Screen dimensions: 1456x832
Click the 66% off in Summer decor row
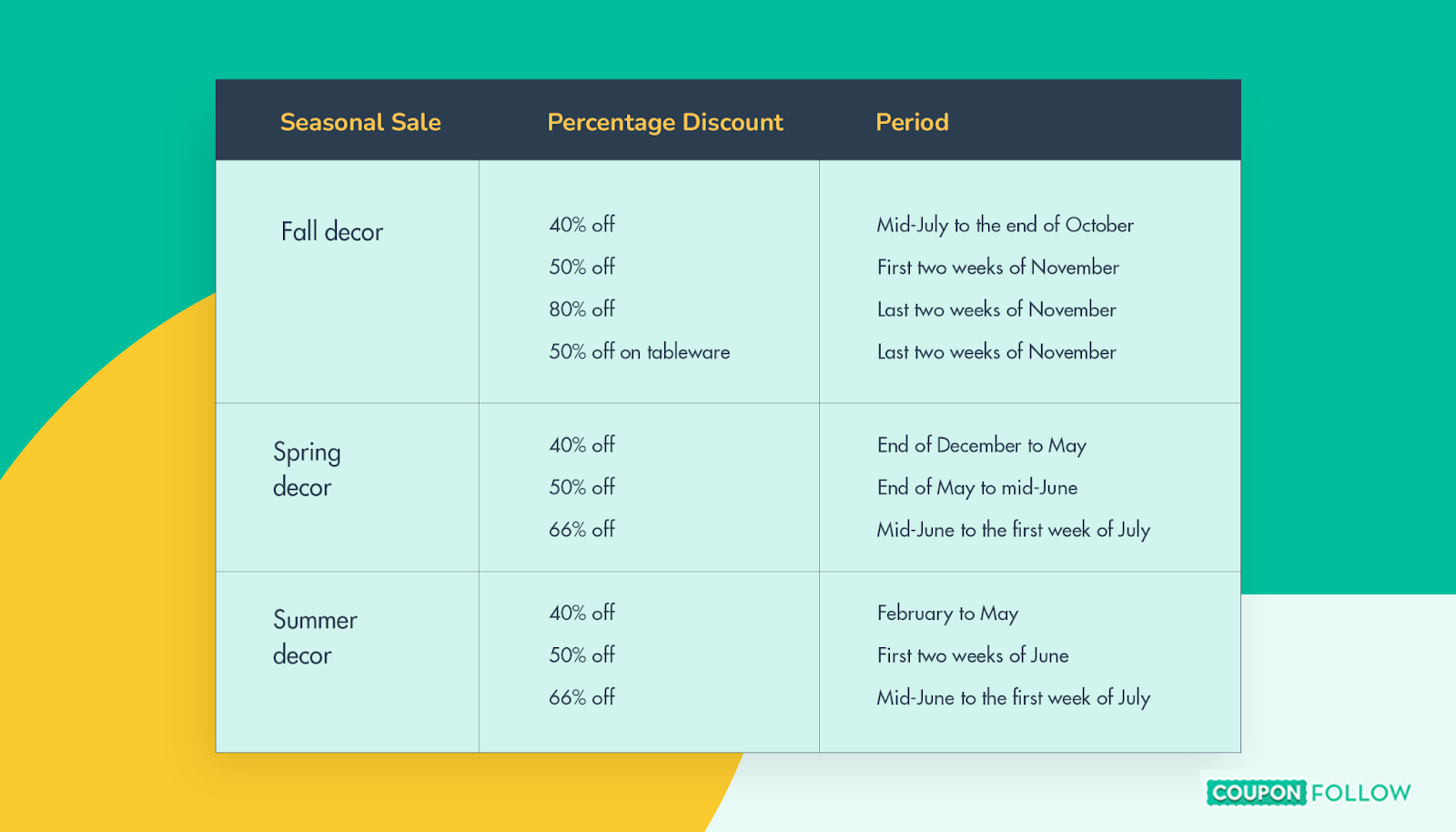click(582, 698)
